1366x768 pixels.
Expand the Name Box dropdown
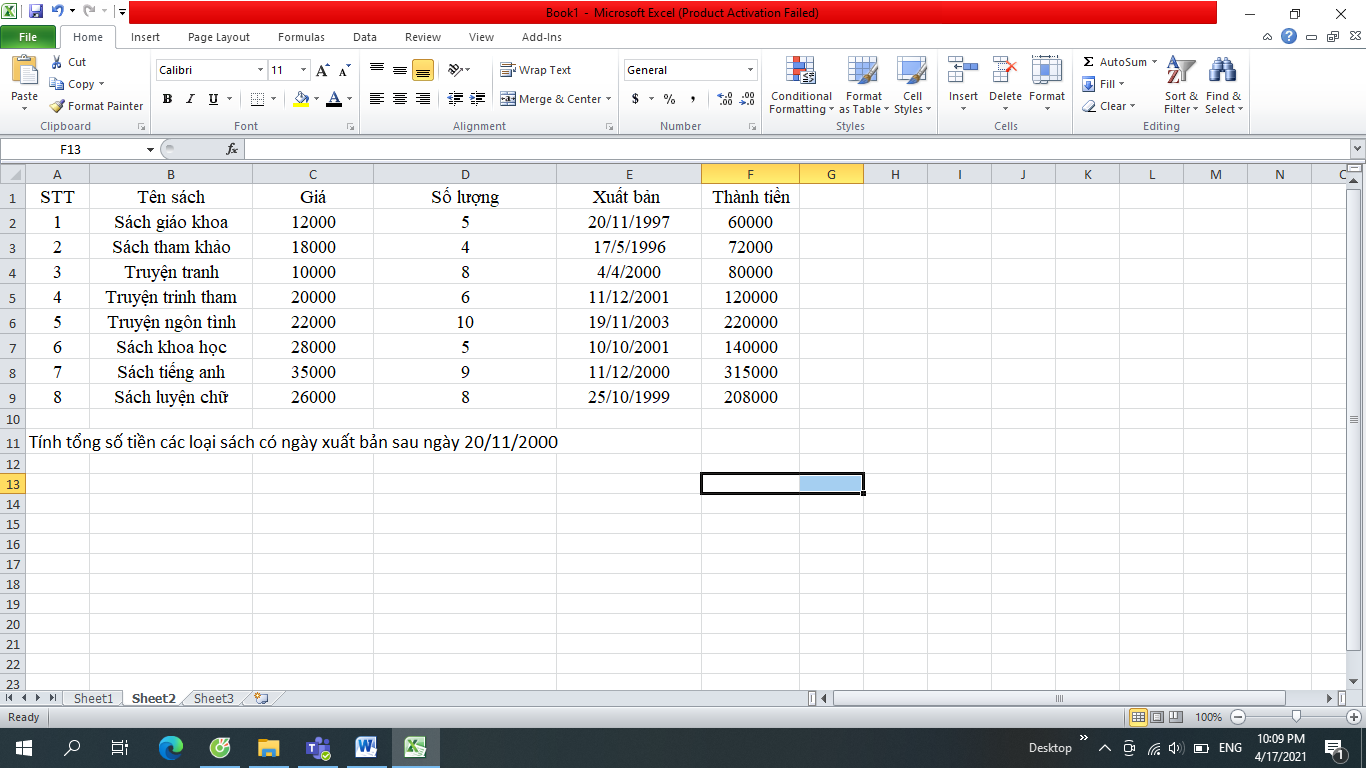pos(151,149)
